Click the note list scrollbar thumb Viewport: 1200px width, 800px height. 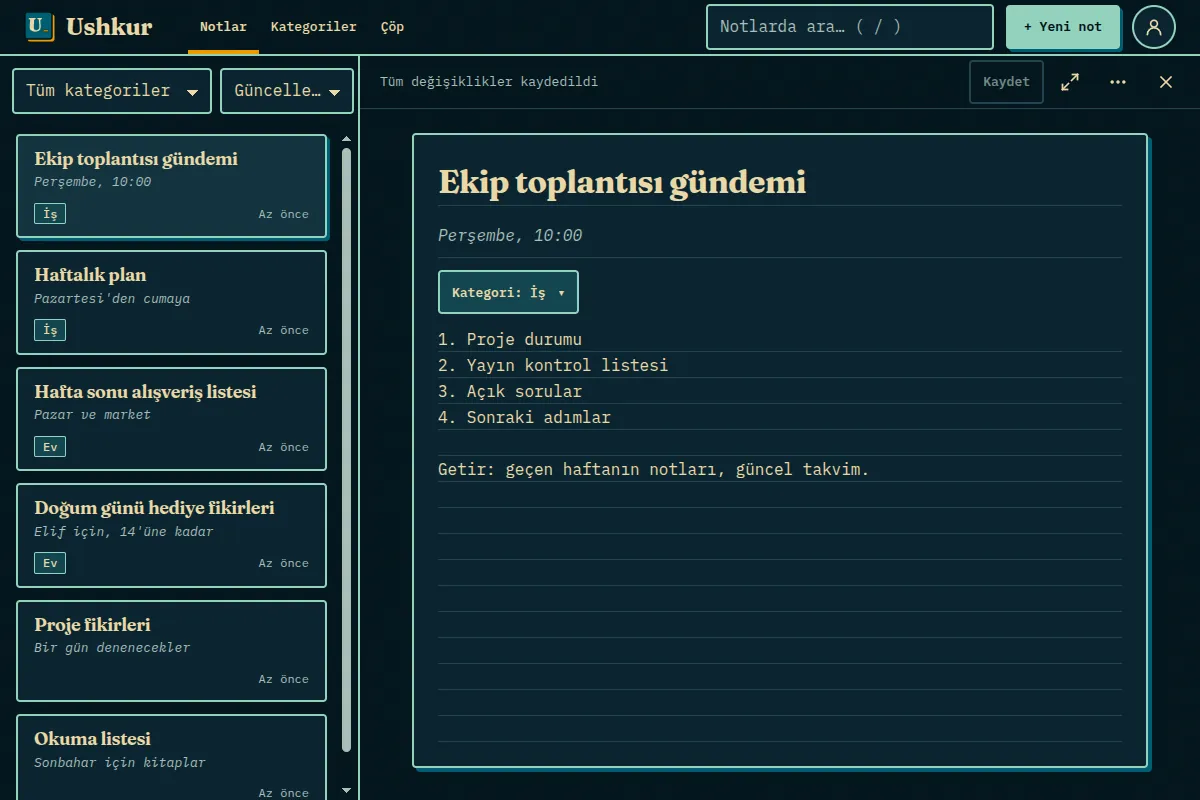tap(346, 450)
